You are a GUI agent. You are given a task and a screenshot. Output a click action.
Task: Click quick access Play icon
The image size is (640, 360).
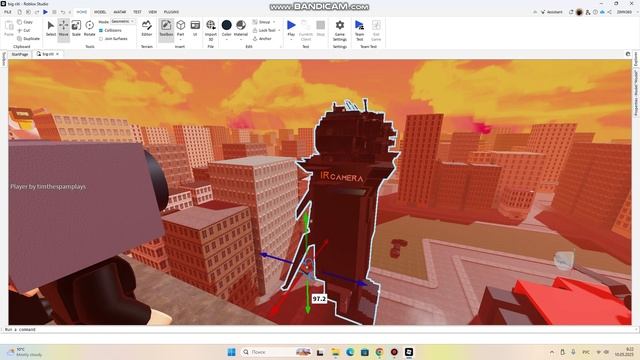[45, 12]
